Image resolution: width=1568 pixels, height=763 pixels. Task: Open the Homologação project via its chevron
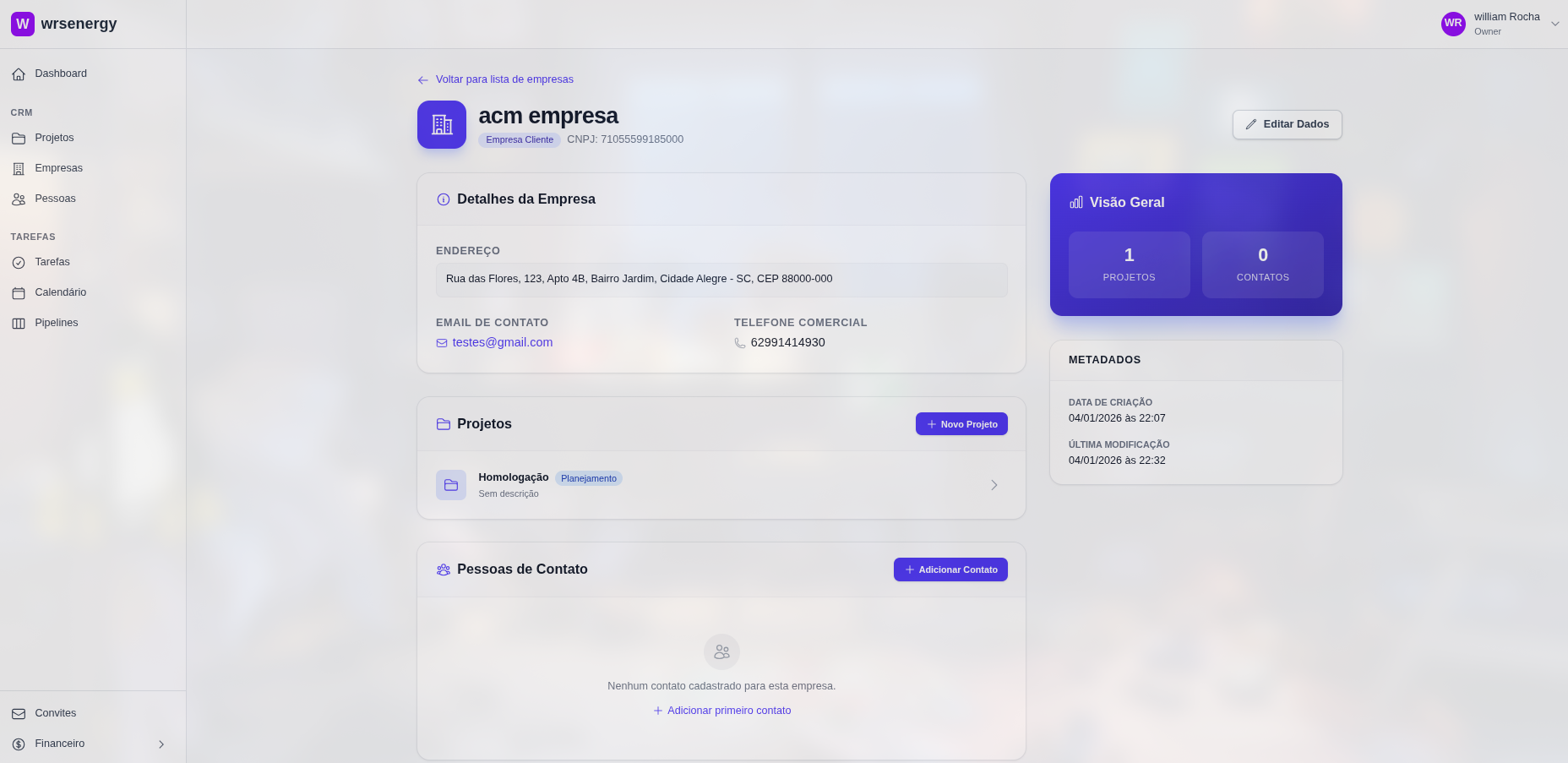(x=994, y=485)
